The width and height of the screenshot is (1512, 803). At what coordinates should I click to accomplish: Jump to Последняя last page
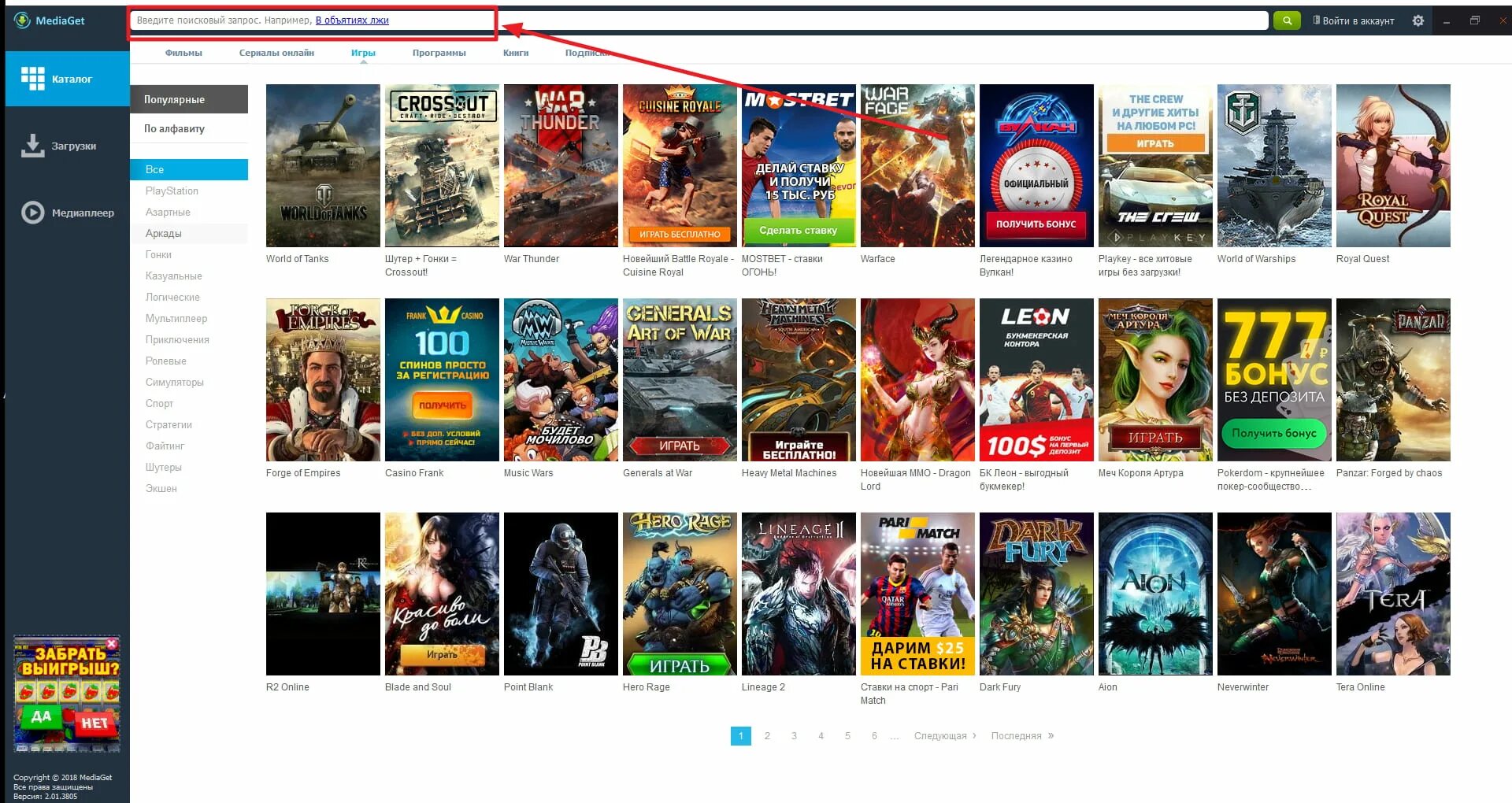pyautogui.click(x=1022, y=735)
